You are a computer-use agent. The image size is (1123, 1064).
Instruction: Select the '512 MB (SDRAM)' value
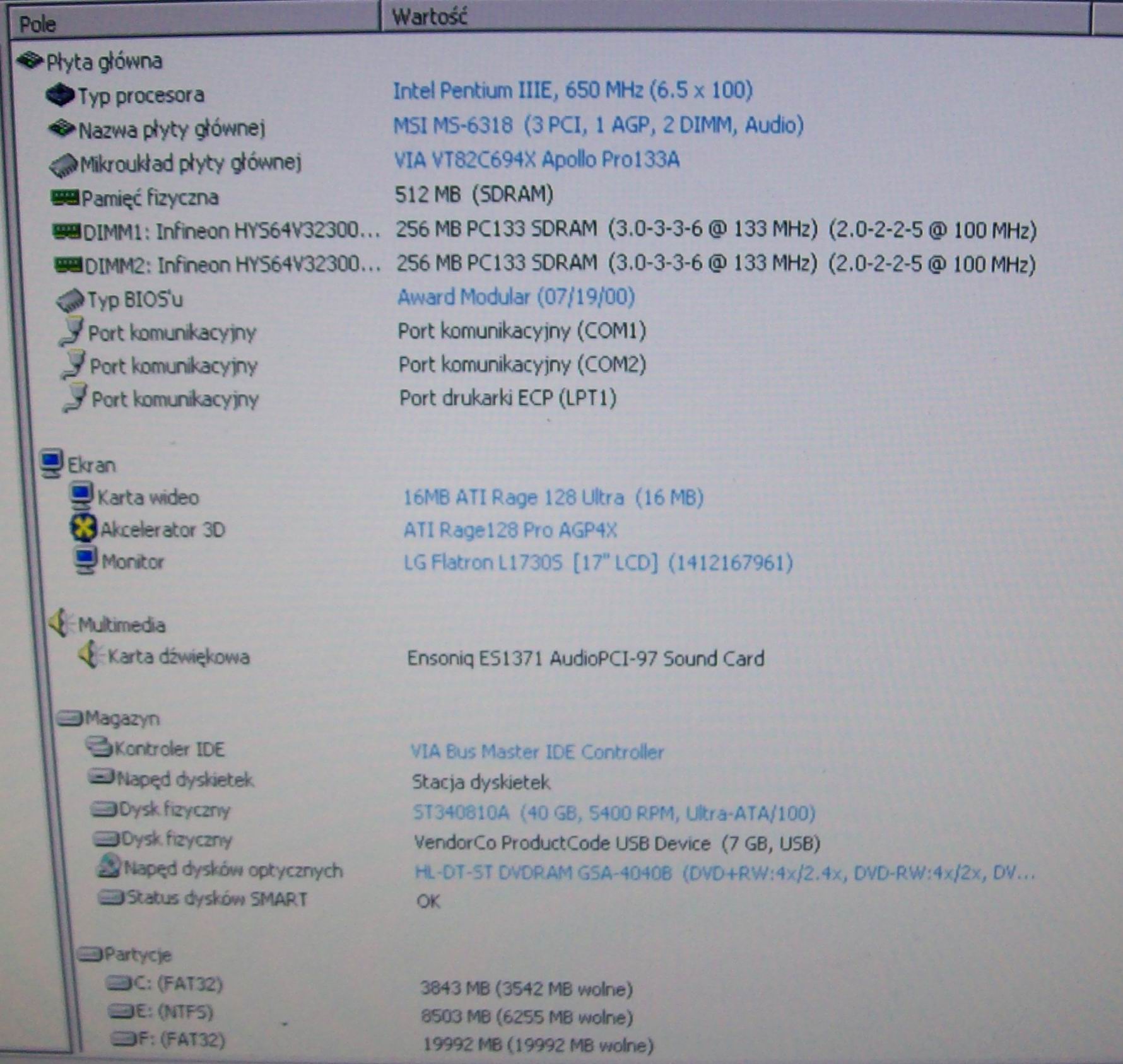474,194
